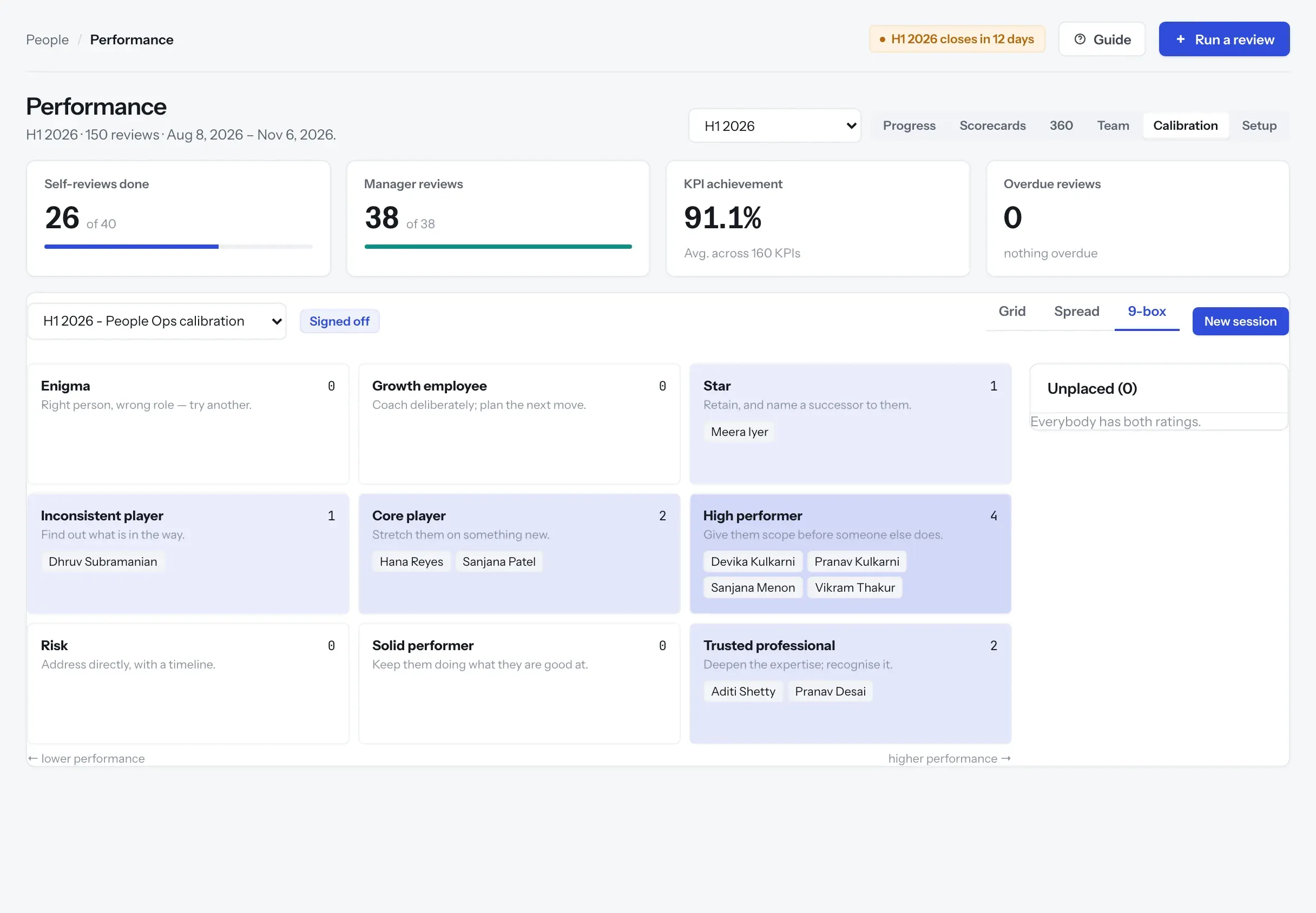
Task: Open the 360 tab
Action: (1061, 126)
